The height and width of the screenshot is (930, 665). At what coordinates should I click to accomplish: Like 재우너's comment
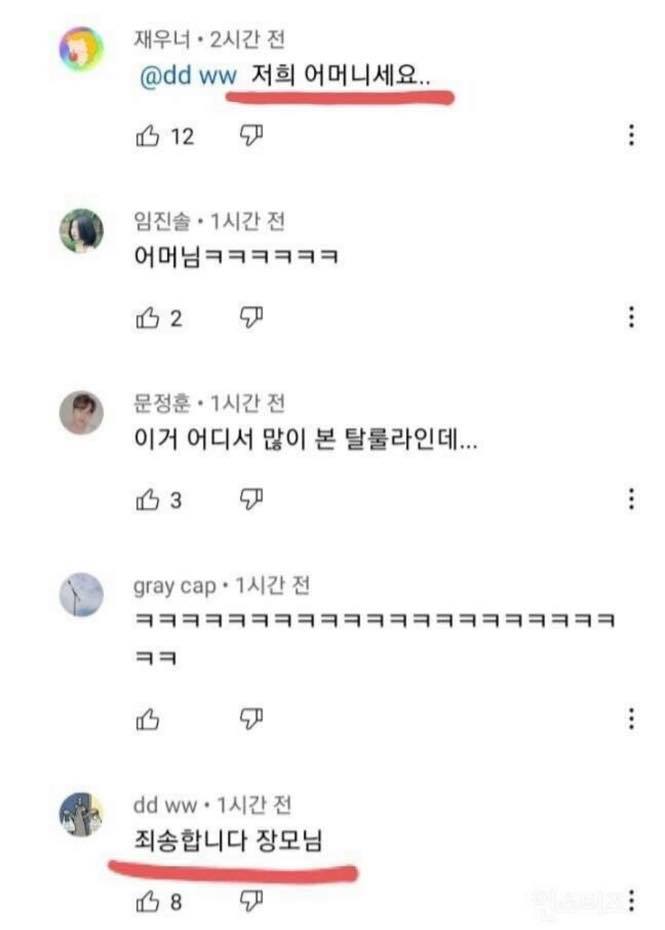pos(147,136)
